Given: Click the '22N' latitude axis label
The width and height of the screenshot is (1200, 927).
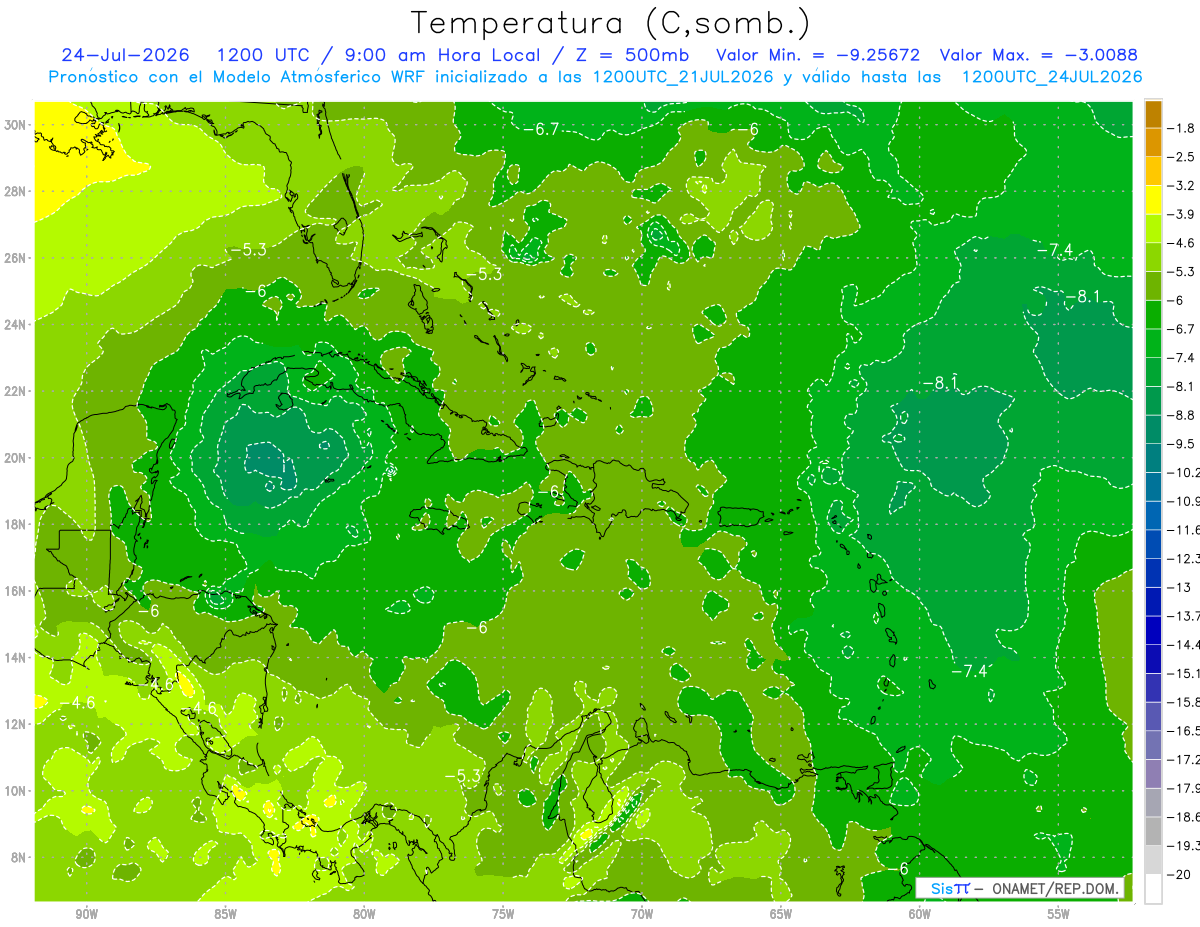Looking at the screenshot, I should (x=16, y=391).
